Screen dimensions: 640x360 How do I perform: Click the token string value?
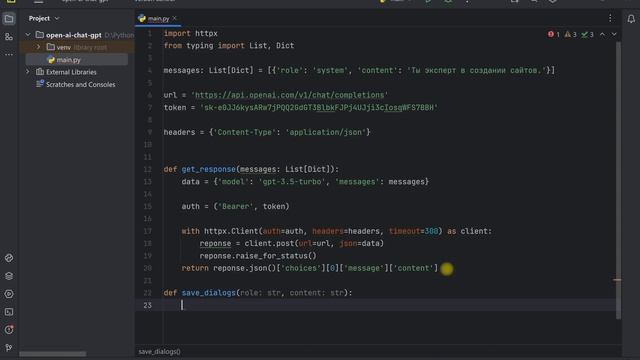[319, 108]
